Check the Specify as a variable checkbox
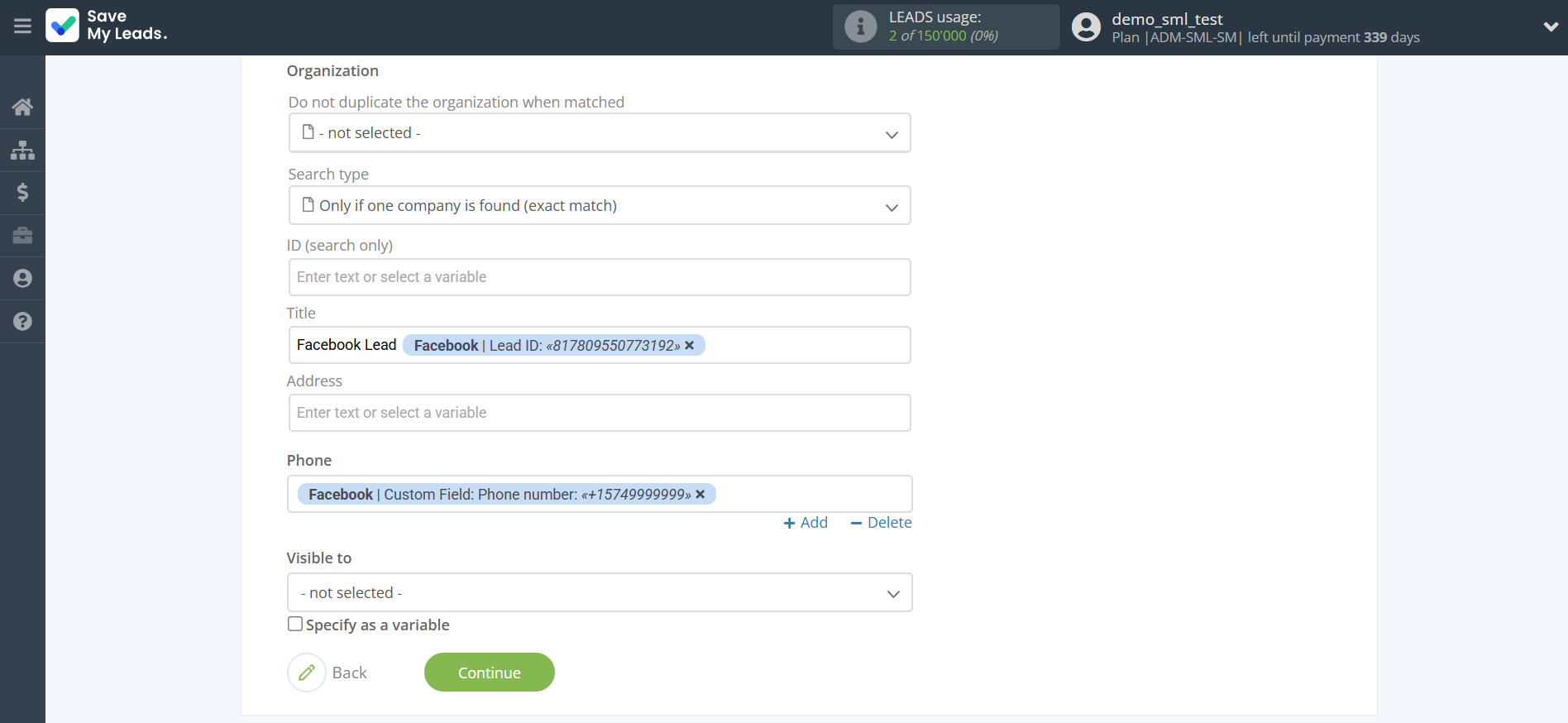The height and width of the screenshot is (723, 1568). (x=295, y=624)
